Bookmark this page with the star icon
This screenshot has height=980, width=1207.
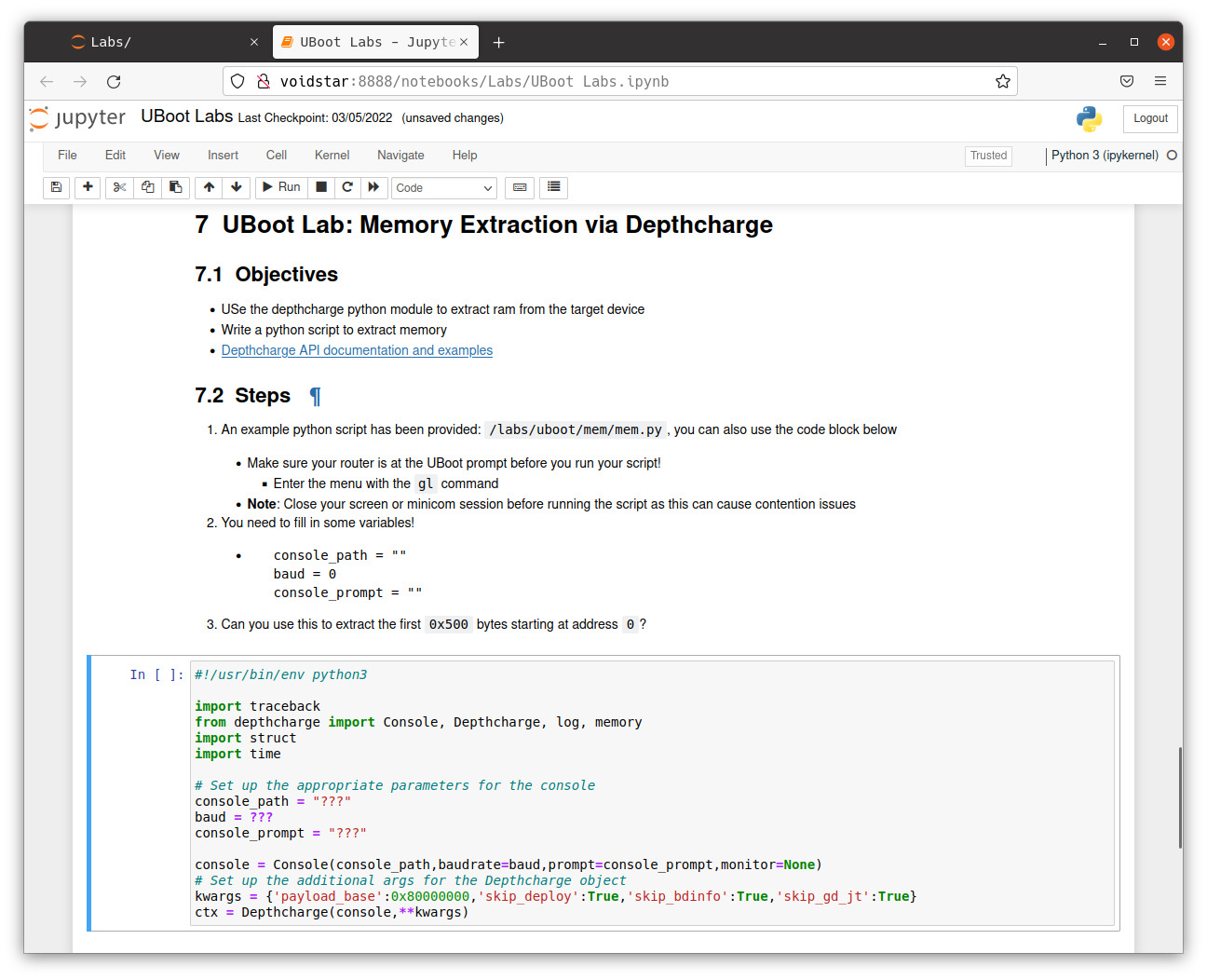tap(1003, 81)
